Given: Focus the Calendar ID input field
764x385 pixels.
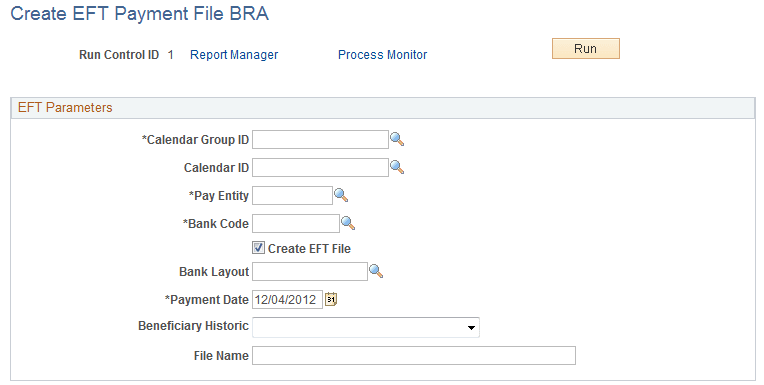Looking at the screenshot, I should [320, 167].
